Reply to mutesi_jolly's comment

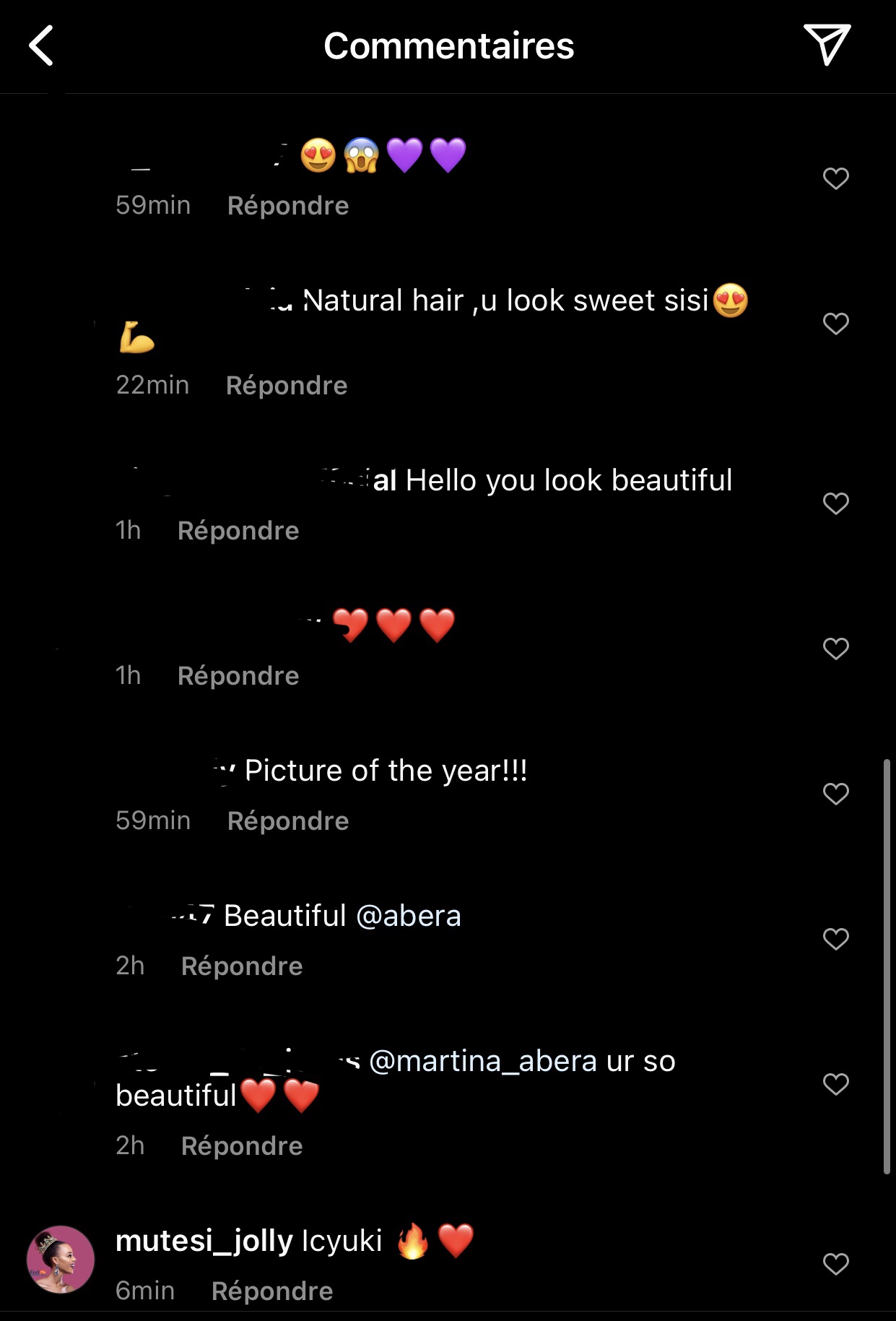(271, 1291)
